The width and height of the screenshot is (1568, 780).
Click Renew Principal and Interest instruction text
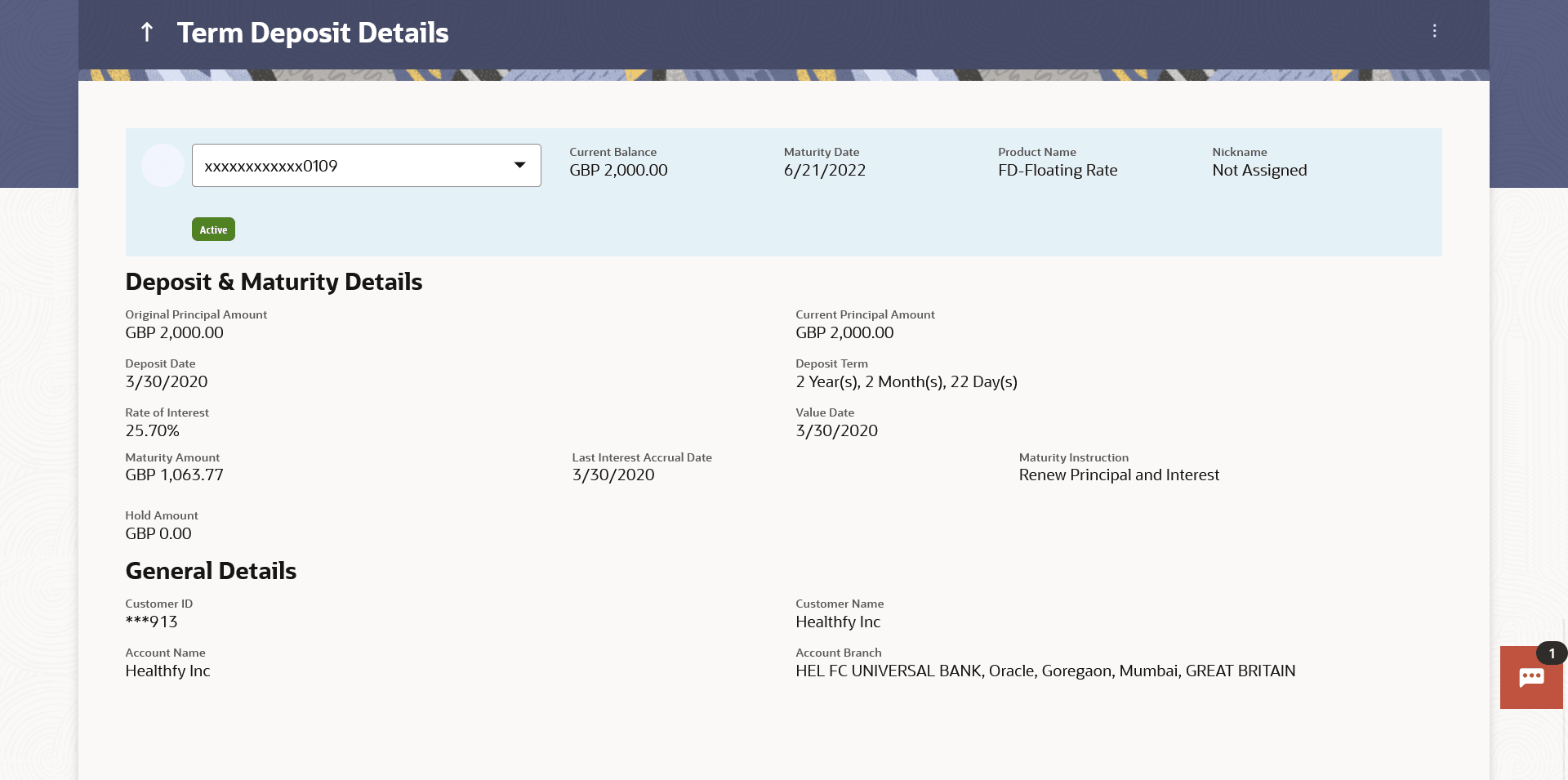click(x=1119, y=475)
